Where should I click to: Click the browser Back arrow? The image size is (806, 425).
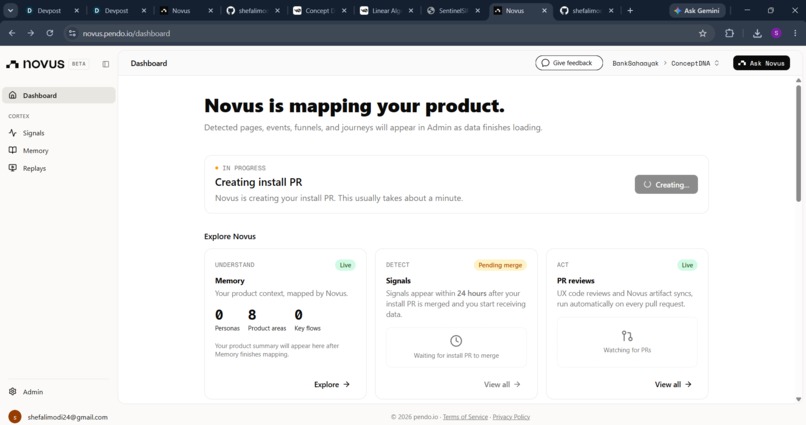pyautogui.click(x=12, y=33)
